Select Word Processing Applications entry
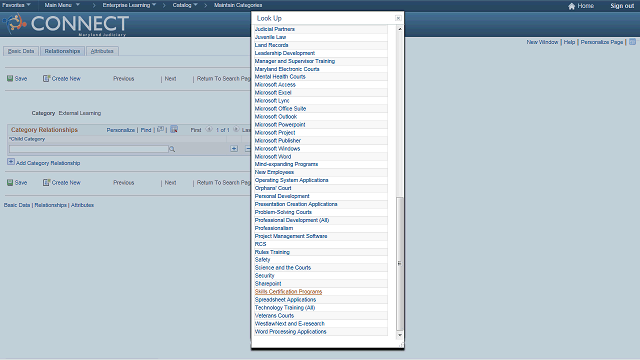Image resolution: width=640 pixels, height=360 pixels. tap(291, 332)
